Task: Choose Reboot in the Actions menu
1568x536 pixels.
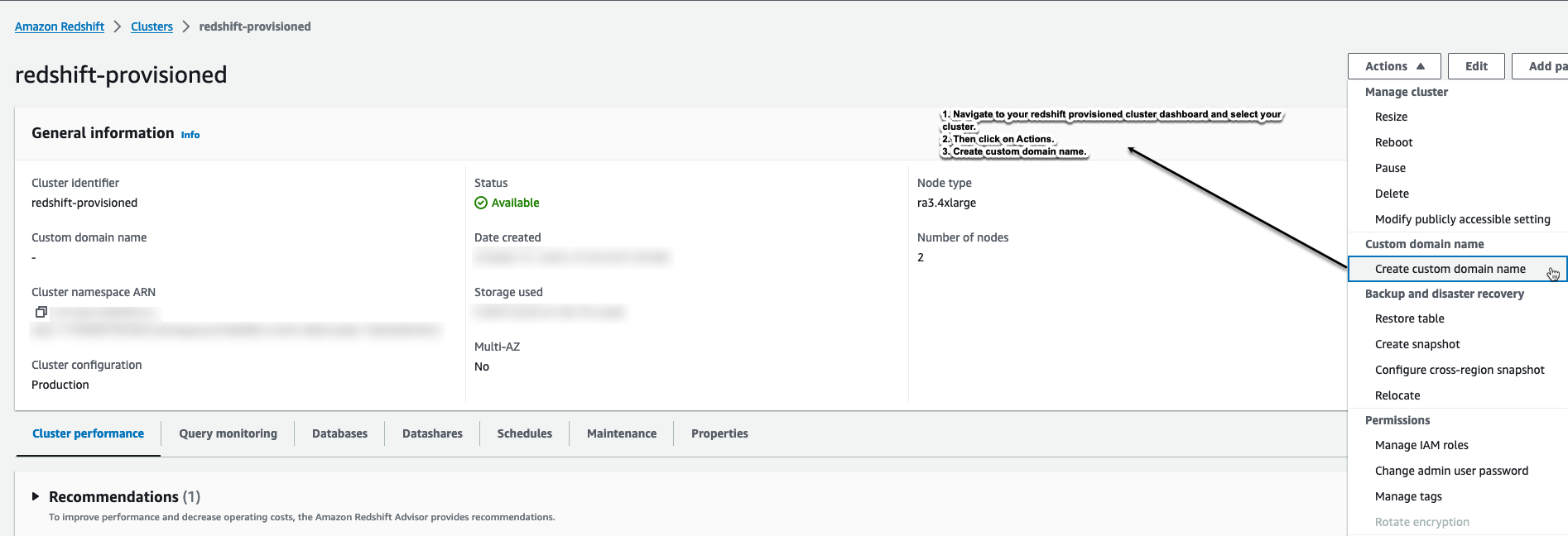Action: (1393, 142)
